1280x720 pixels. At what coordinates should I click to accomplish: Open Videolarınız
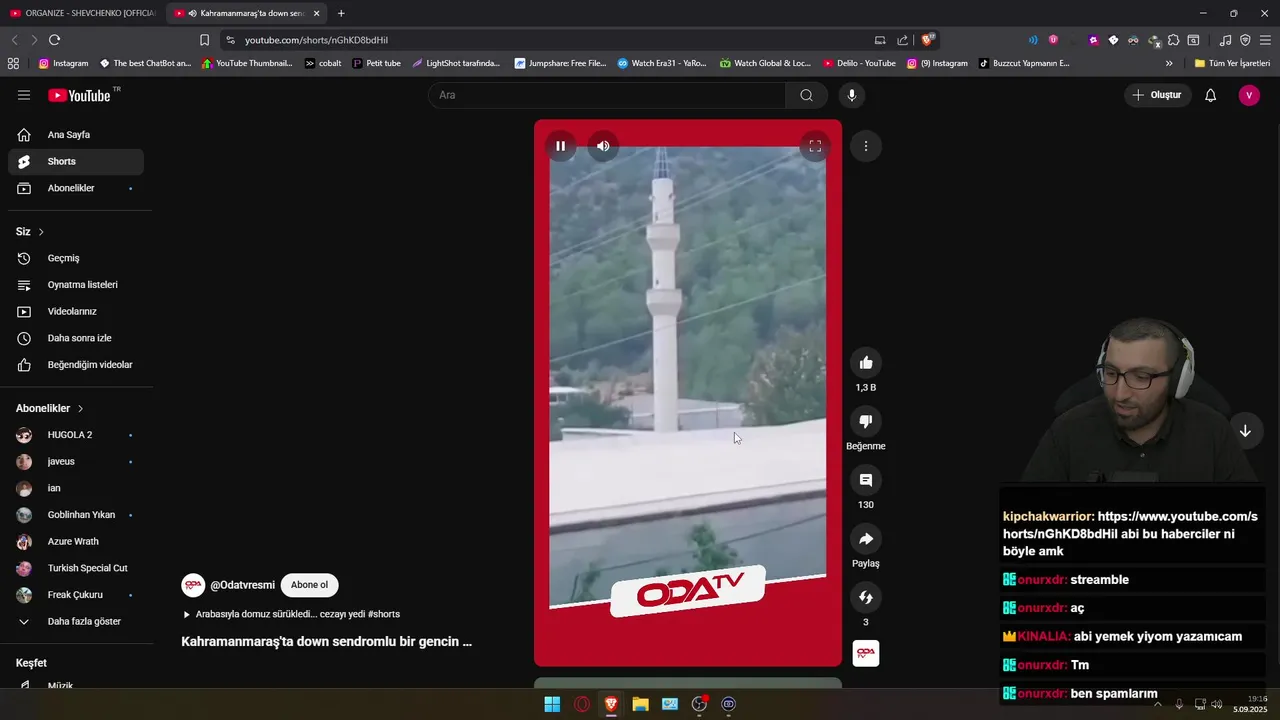click(76, 311)
